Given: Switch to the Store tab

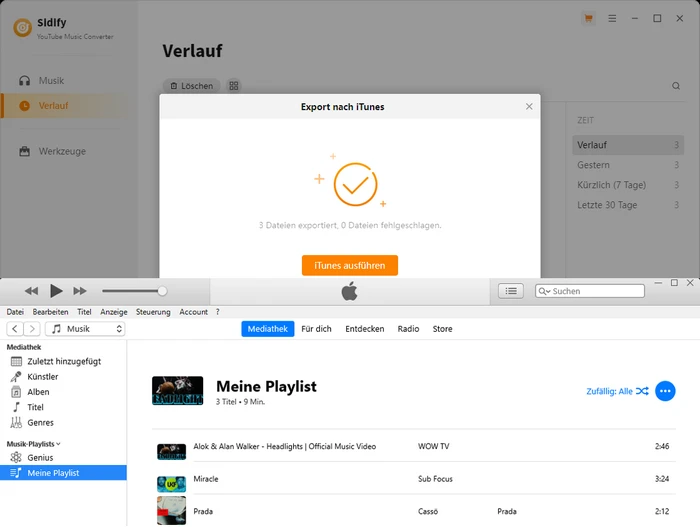Looking at the screenshot, I should point(442,329).
